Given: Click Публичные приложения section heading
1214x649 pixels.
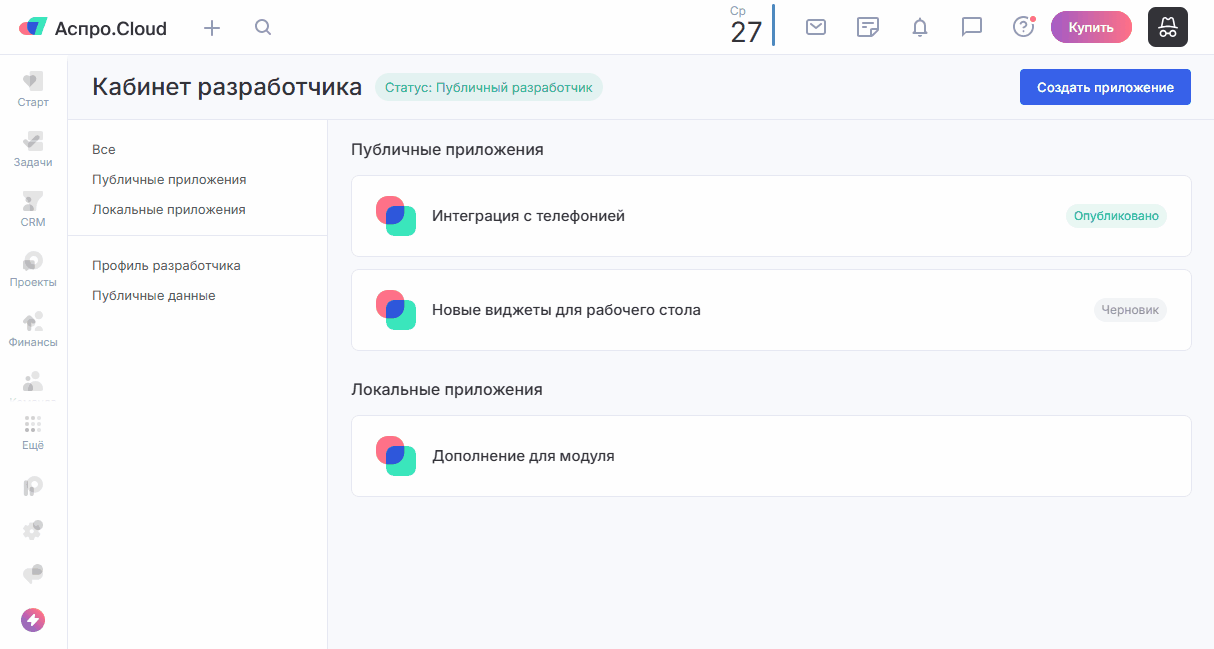Looking at the screenshot, I should 447,149.
